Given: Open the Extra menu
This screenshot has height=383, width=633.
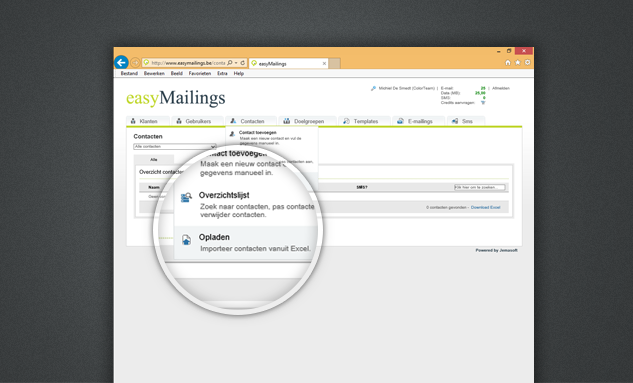Looking at the screenshot, I should (x=222, y=73).
